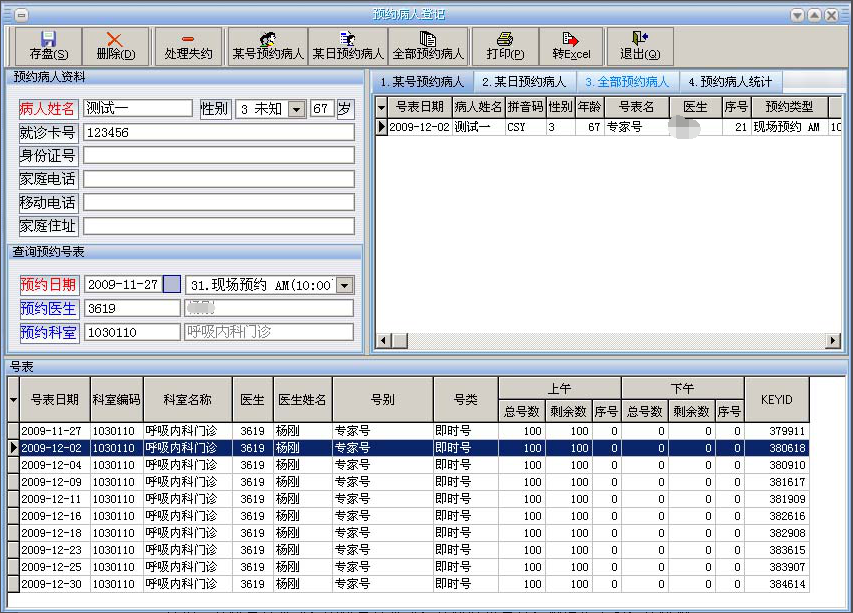Viewport: 853px width, 613px height.
Task: Click the 家庭住址 input field
Action: click(219, 226)
